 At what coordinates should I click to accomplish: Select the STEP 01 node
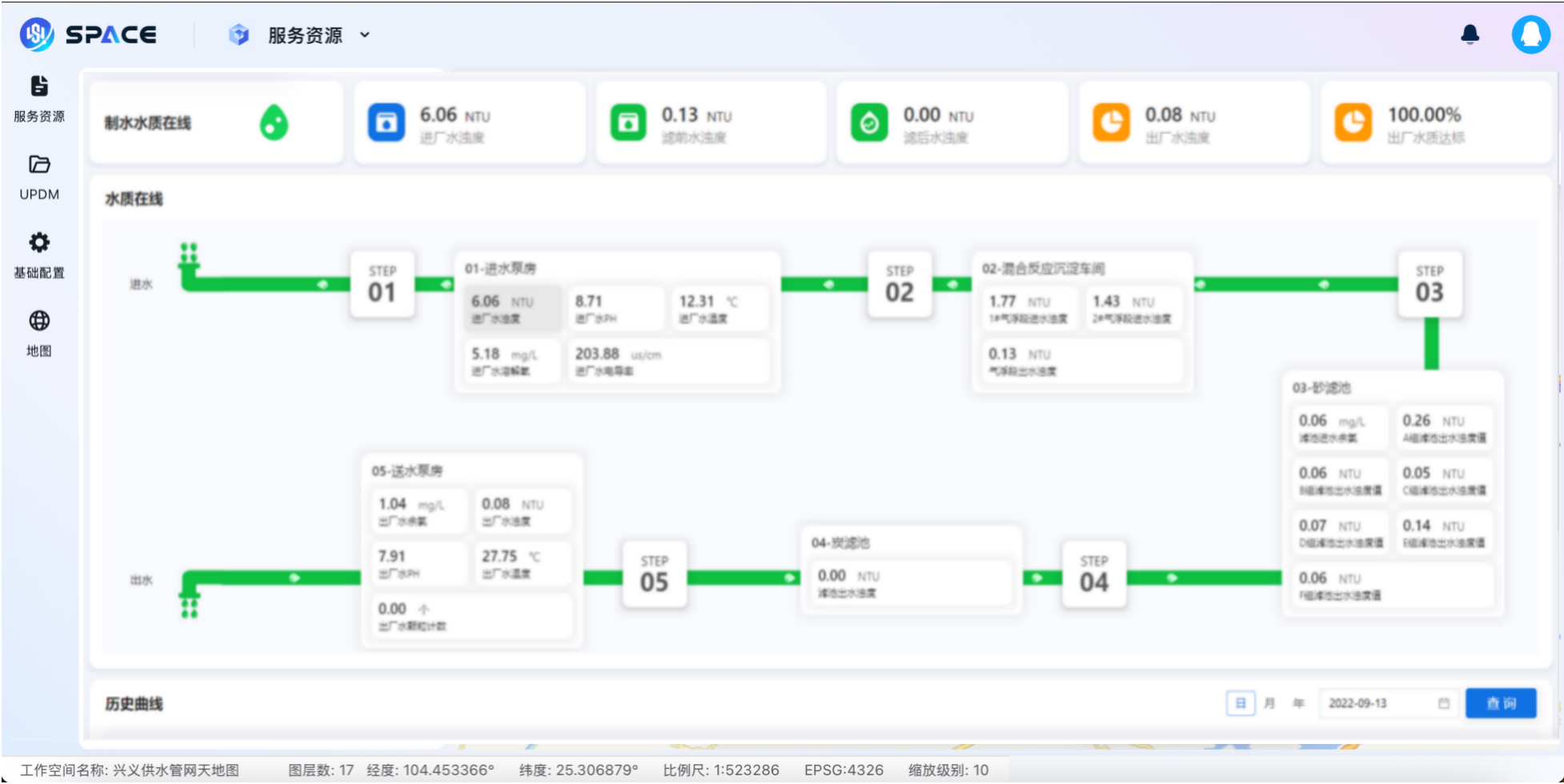coord(382,285)
